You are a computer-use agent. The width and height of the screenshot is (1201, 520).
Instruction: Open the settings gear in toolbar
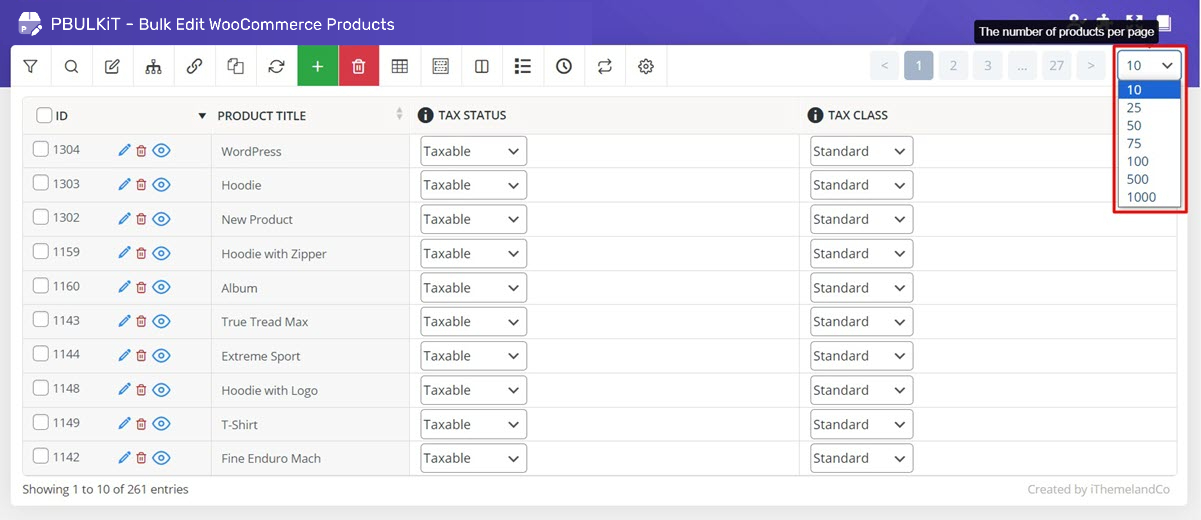point(646,67)
